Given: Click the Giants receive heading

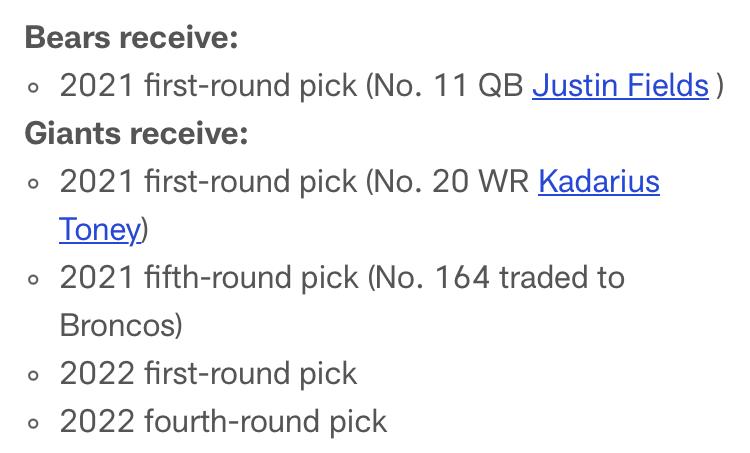Looking at the screenshot, I should click(x=136, y=133).
